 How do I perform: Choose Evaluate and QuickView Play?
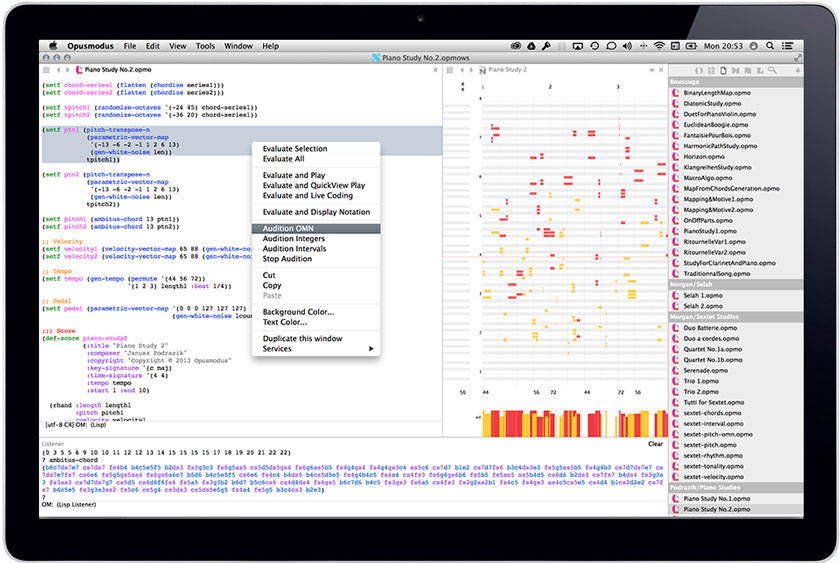coord(316,185)
